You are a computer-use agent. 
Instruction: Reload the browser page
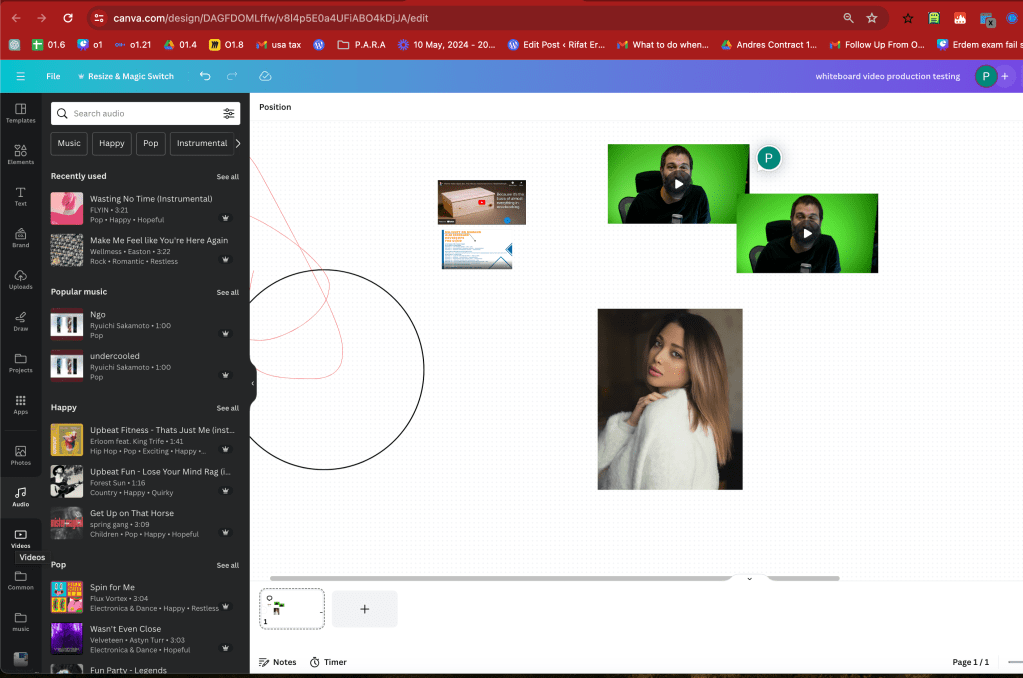tap(68, 18)
